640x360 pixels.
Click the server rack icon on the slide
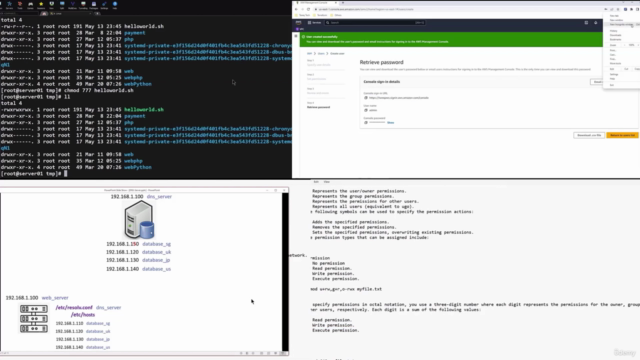click(x=34, y=318)
